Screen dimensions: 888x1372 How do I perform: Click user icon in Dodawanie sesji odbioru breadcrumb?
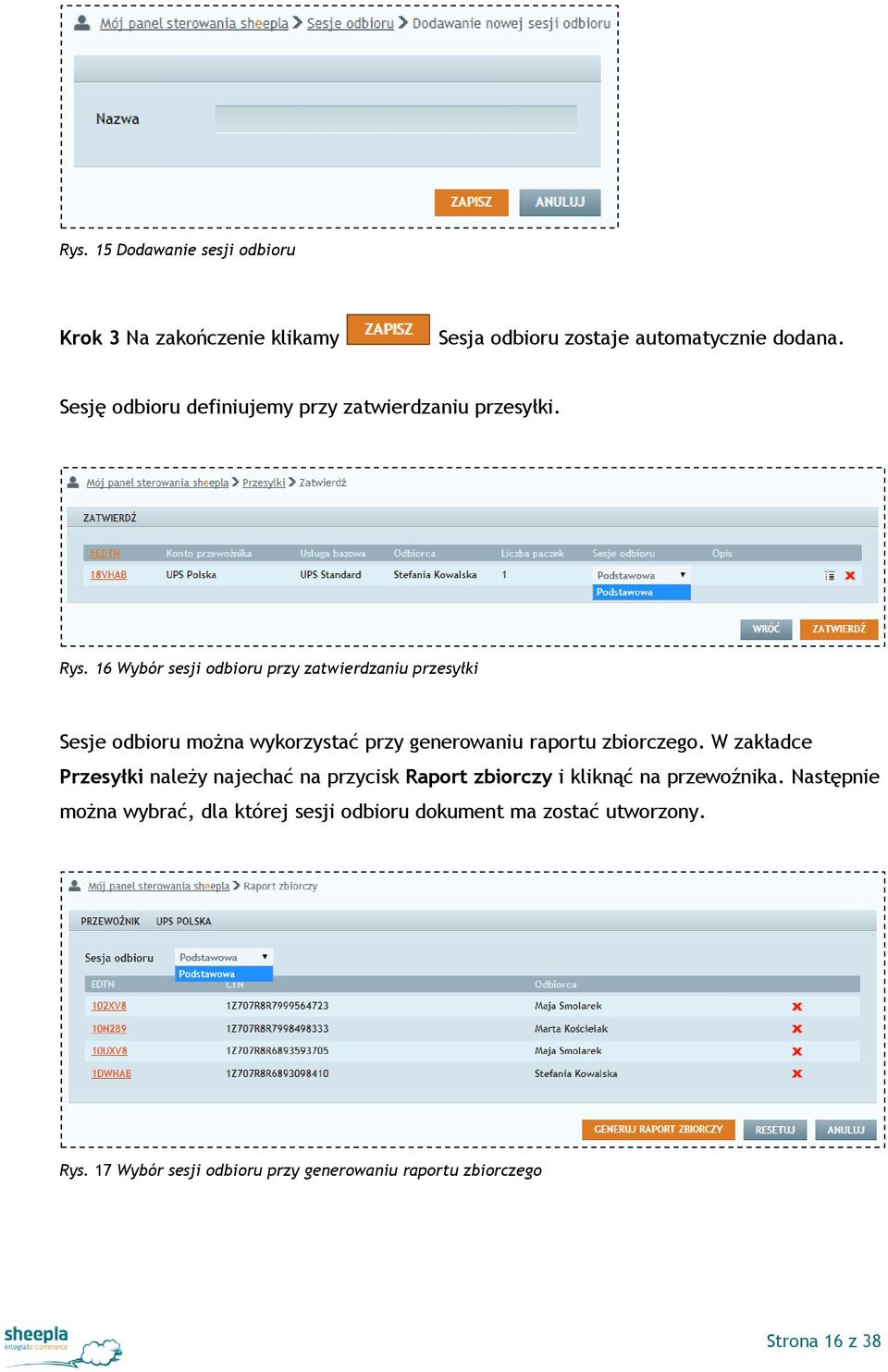pos(82,22)
